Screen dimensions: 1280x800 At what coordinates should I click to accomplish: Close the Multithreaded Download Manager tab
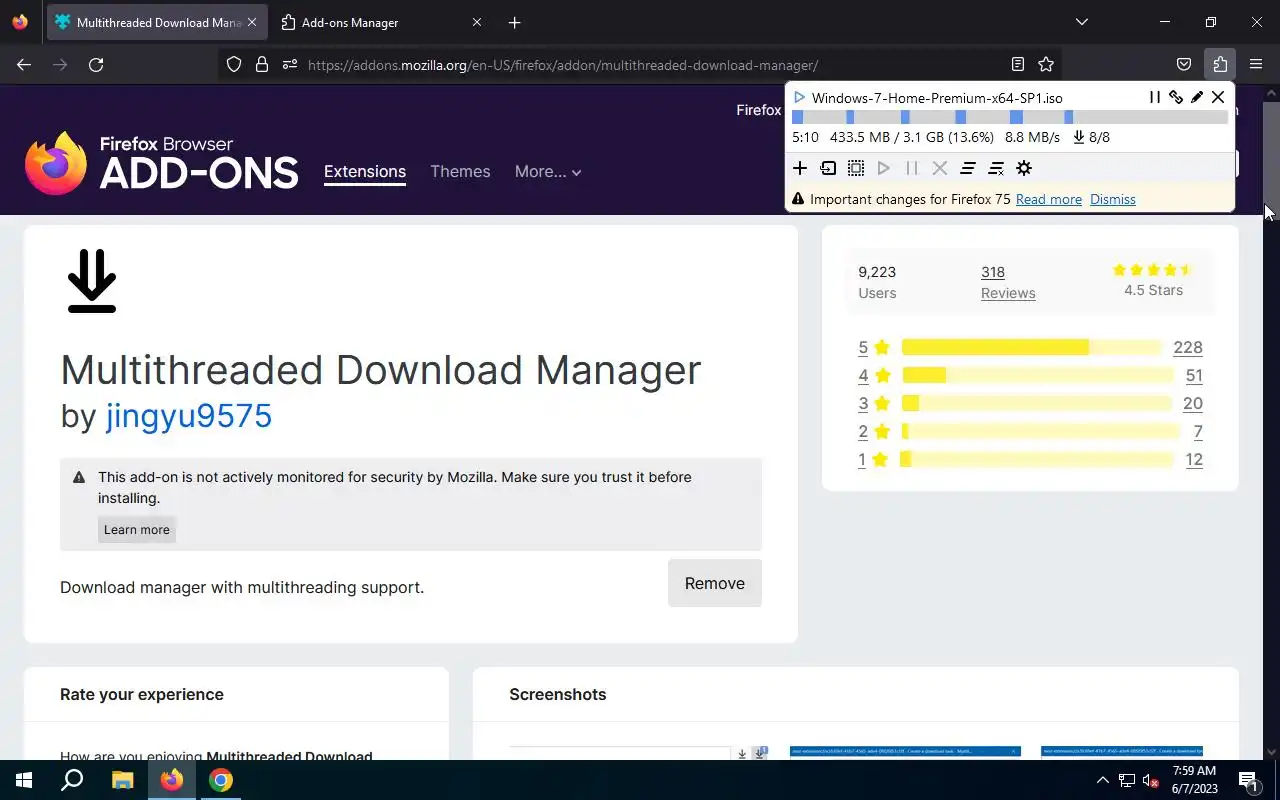click(252, 22)
